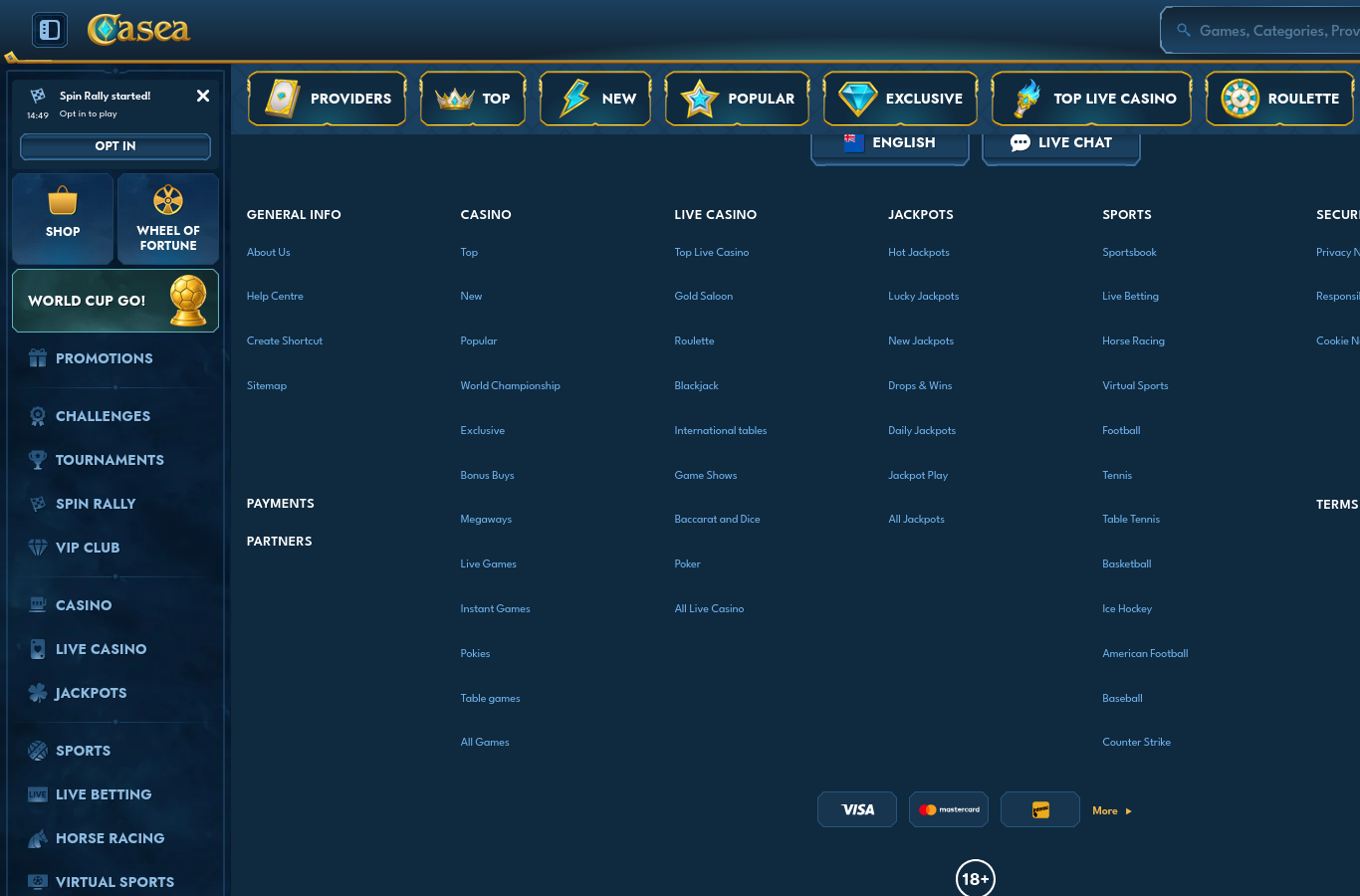
Task: Open the All Jackpots link
Action: (x=917, y=520)
